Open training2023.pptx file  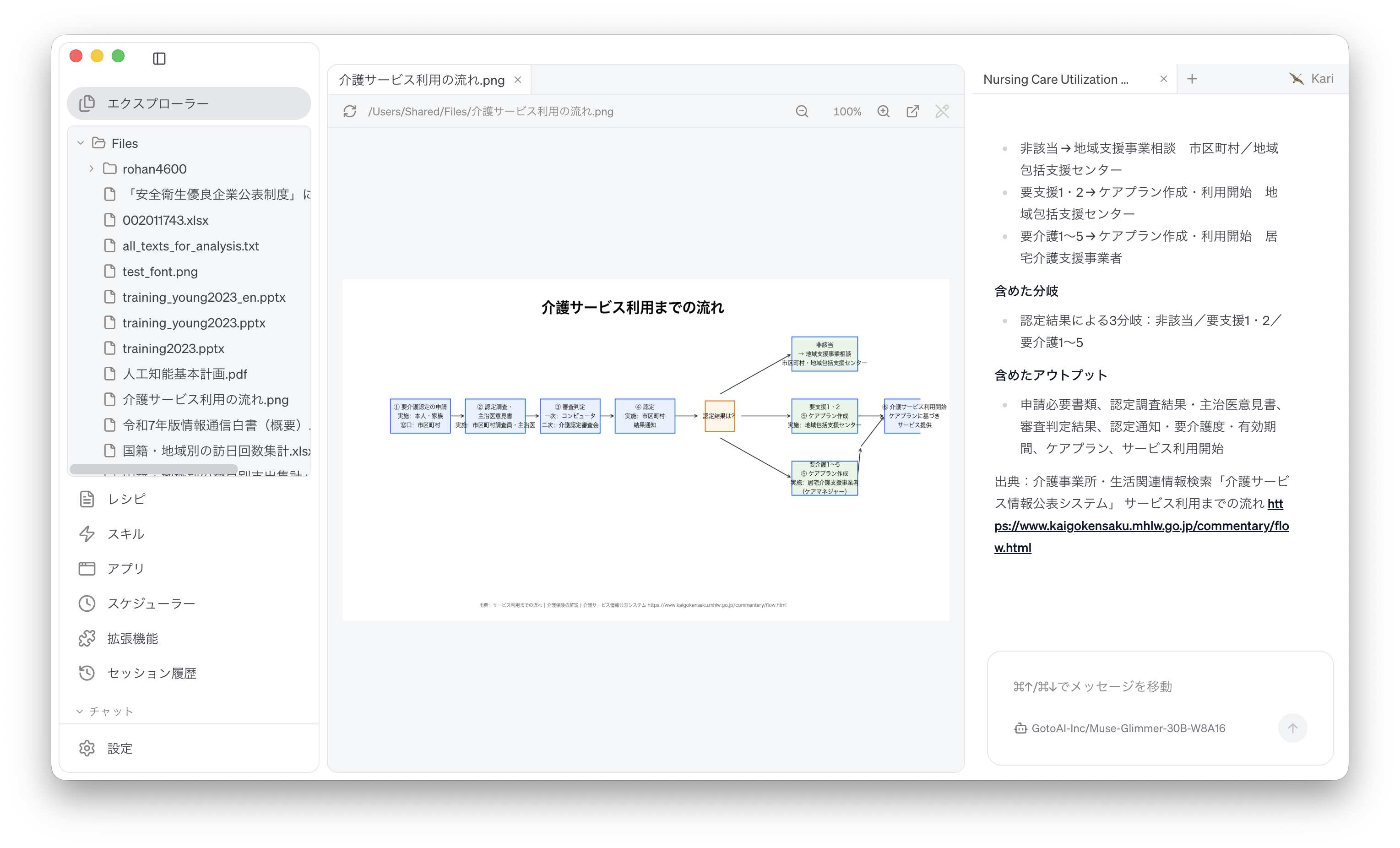(x=174, y=348)
